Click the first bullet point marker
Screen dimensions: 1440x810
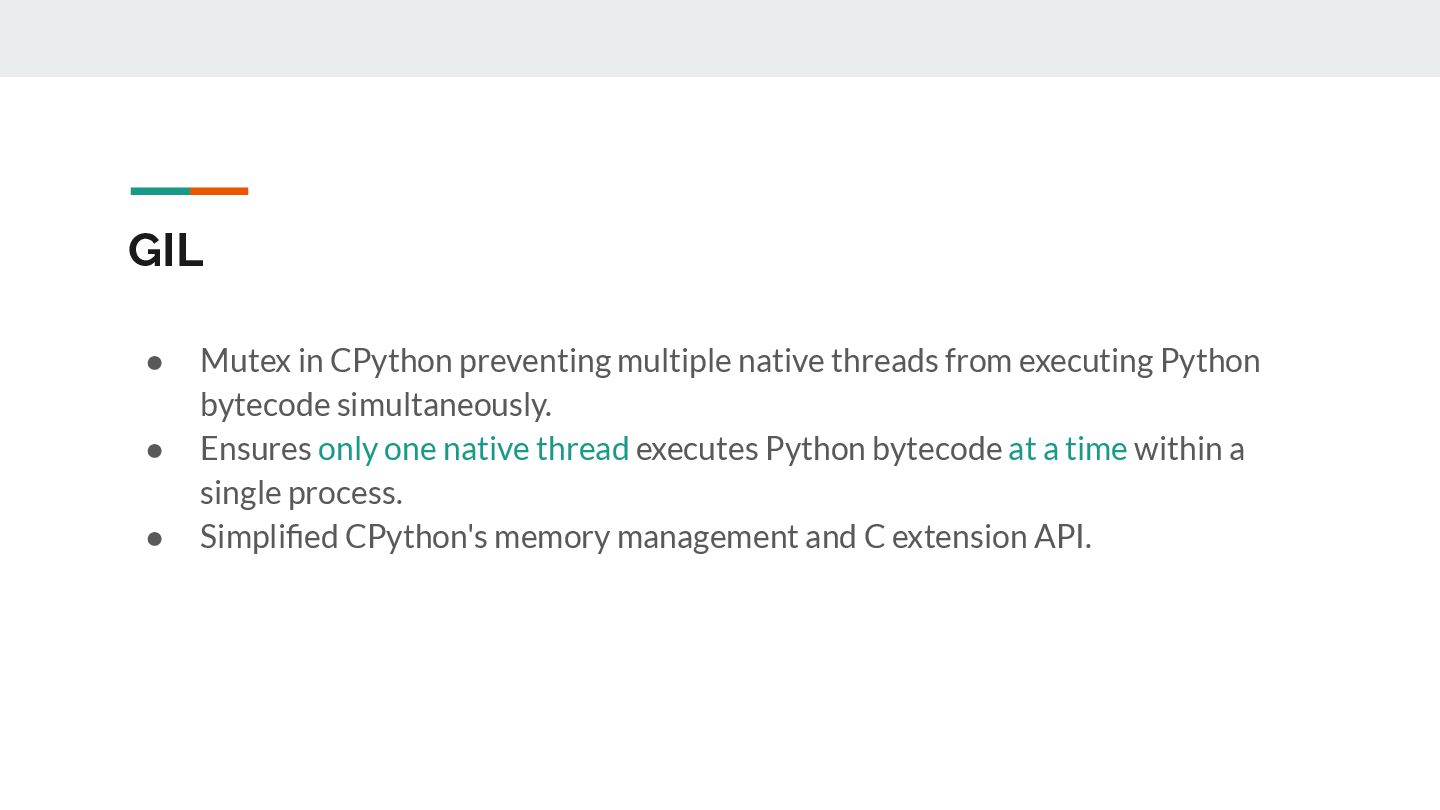(155, 361)
